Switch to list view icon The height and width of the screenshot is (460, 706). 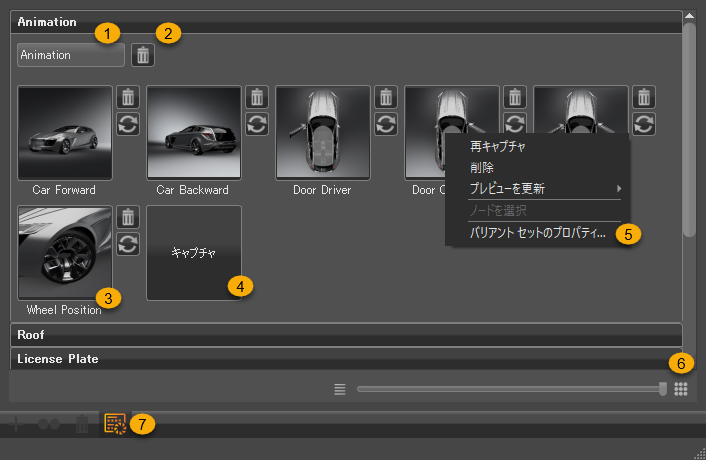point(340,389)
